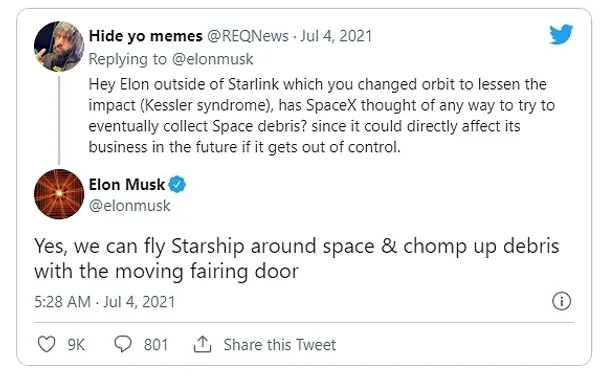
Task: Click Elon Musk's verified badge
Action: (177, 184)
